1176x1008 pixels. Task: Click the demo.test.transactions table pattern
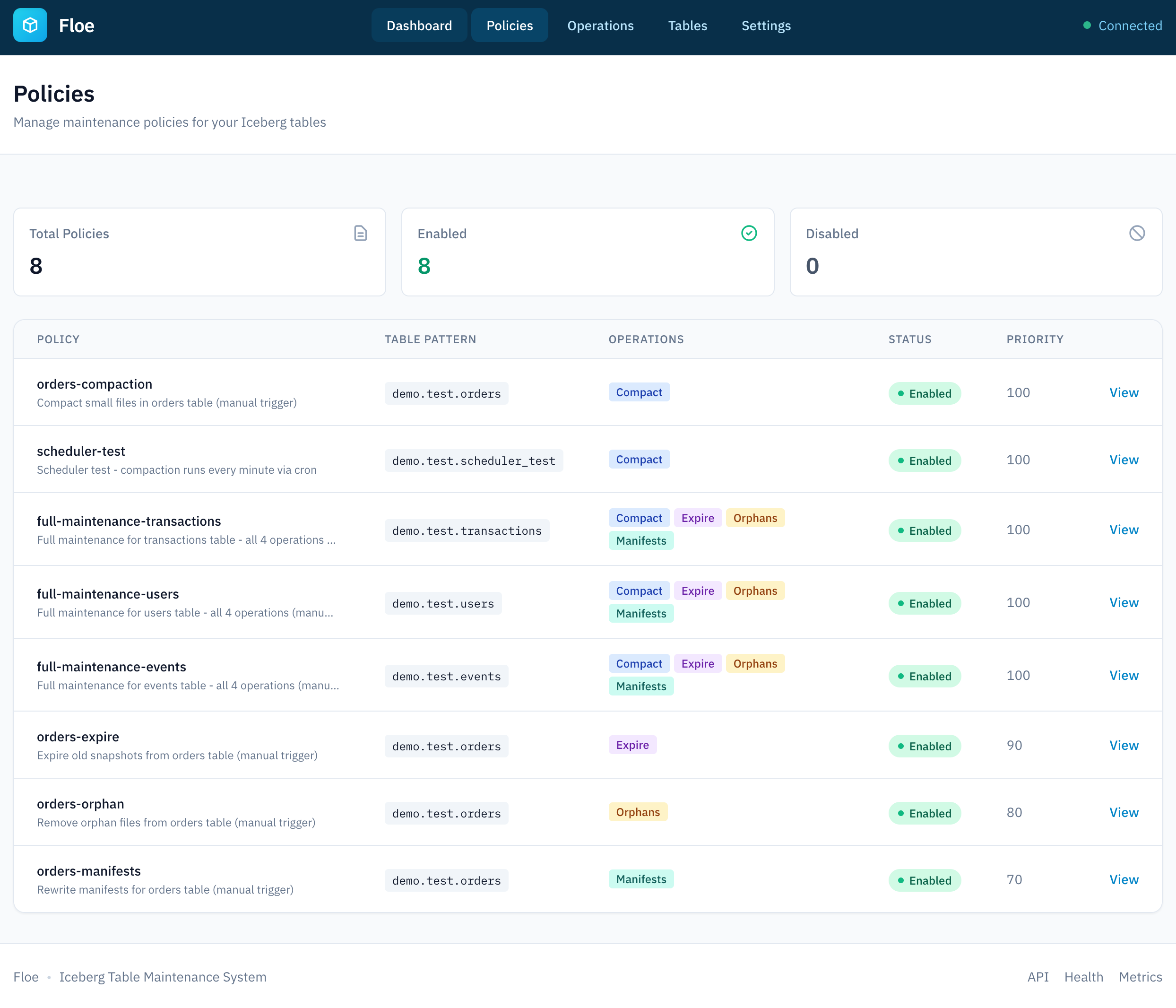pos(467,530)
